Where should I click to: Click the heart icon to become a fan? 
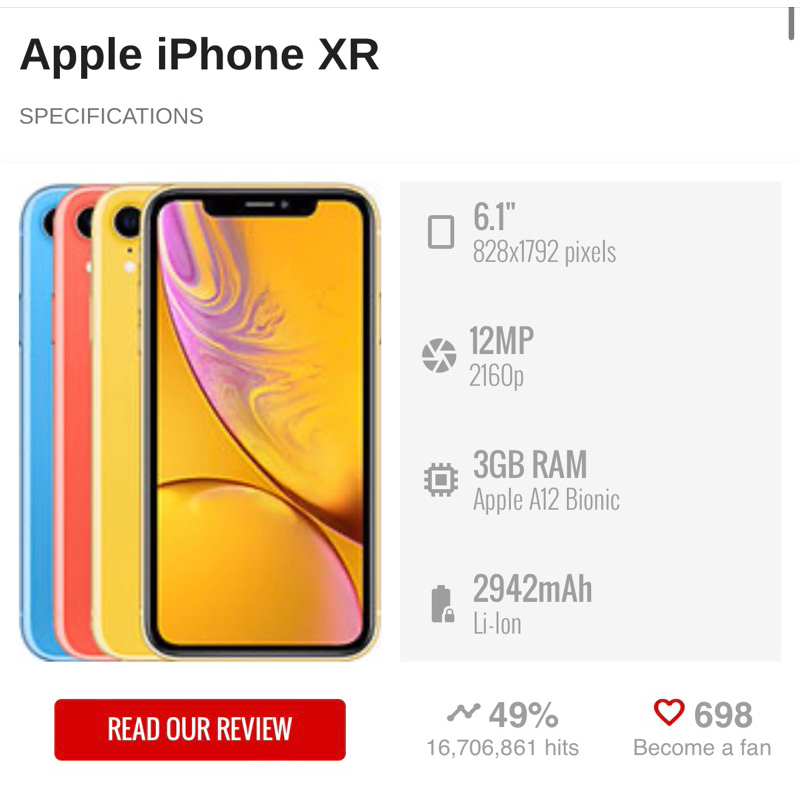669,712
